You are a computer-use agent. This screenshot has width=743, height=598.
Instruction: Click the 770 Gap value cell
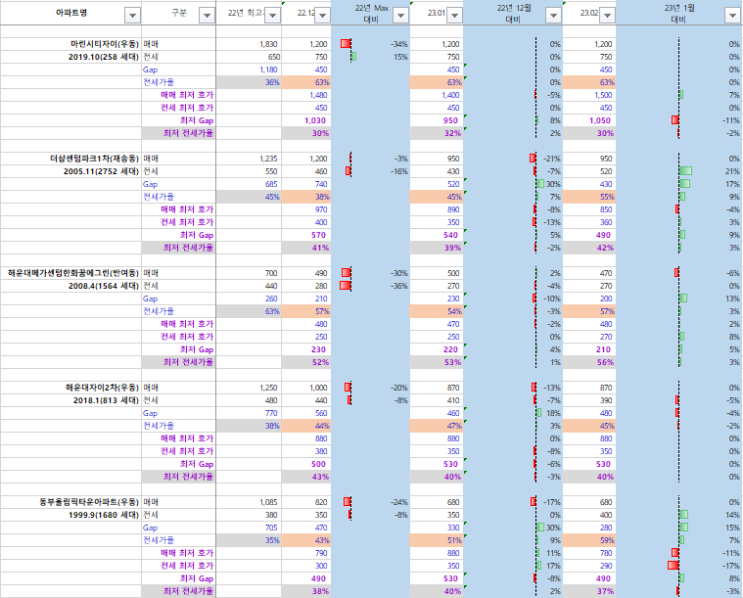point(249,413)
